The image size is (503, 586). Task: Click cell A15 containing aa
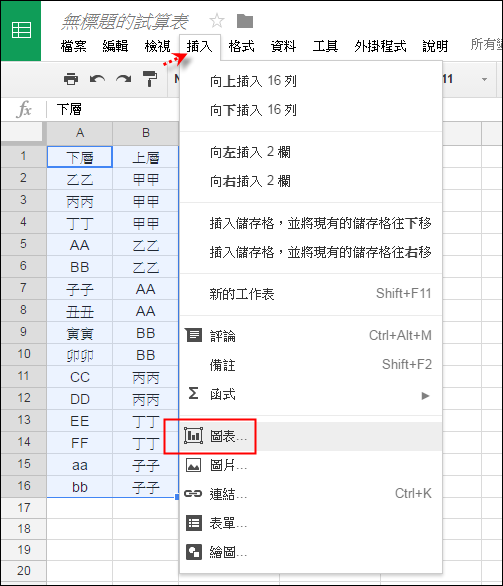pyautogui.click(x=80, y=466)
